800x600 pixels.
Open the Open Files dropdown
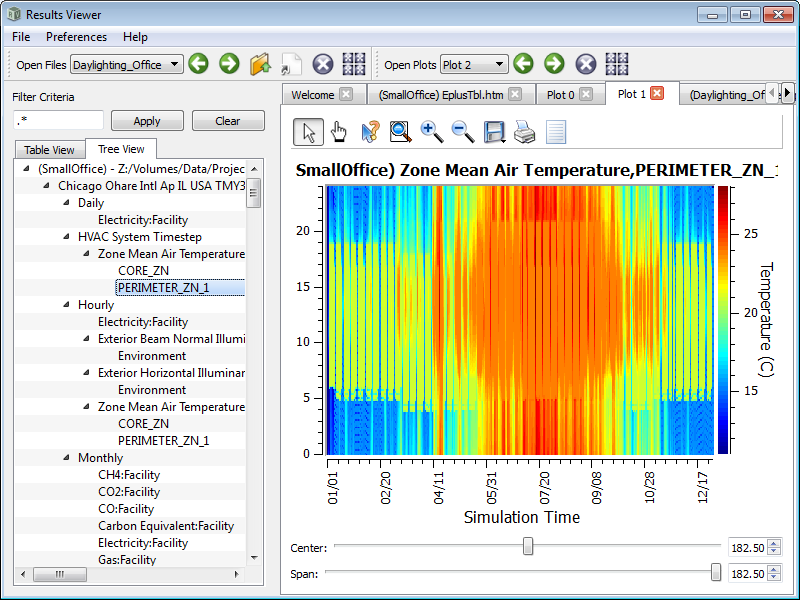click(x=127, y=64)
